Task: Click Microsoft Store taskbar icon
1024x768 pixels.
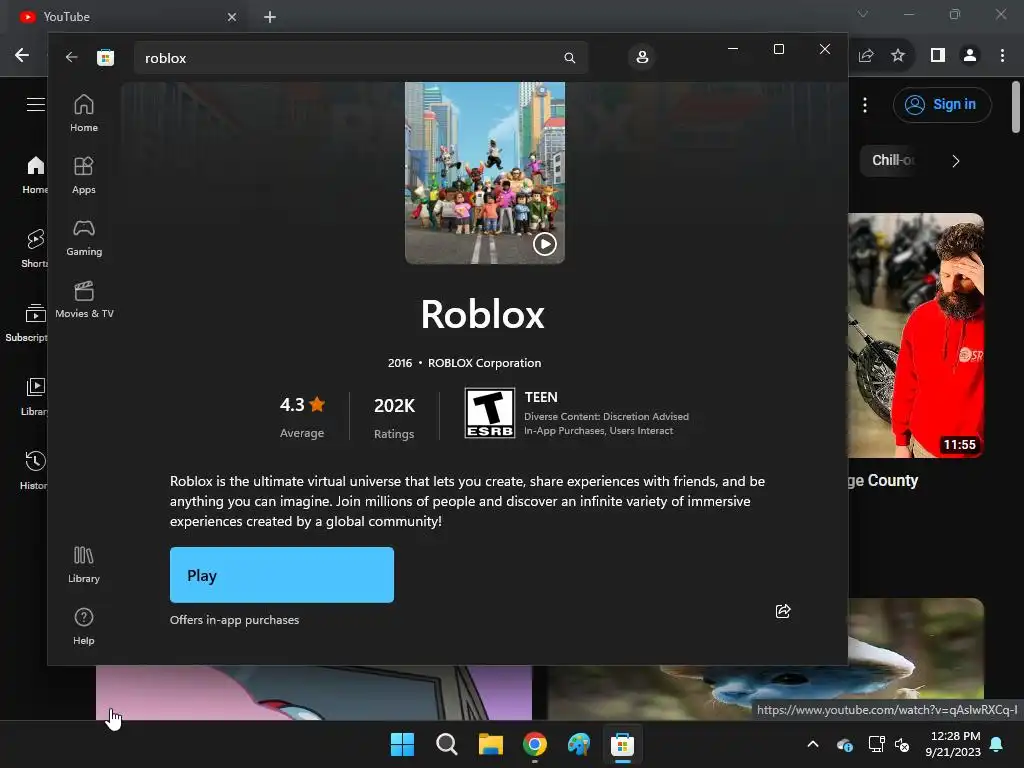Action: (x=622, y=744)
